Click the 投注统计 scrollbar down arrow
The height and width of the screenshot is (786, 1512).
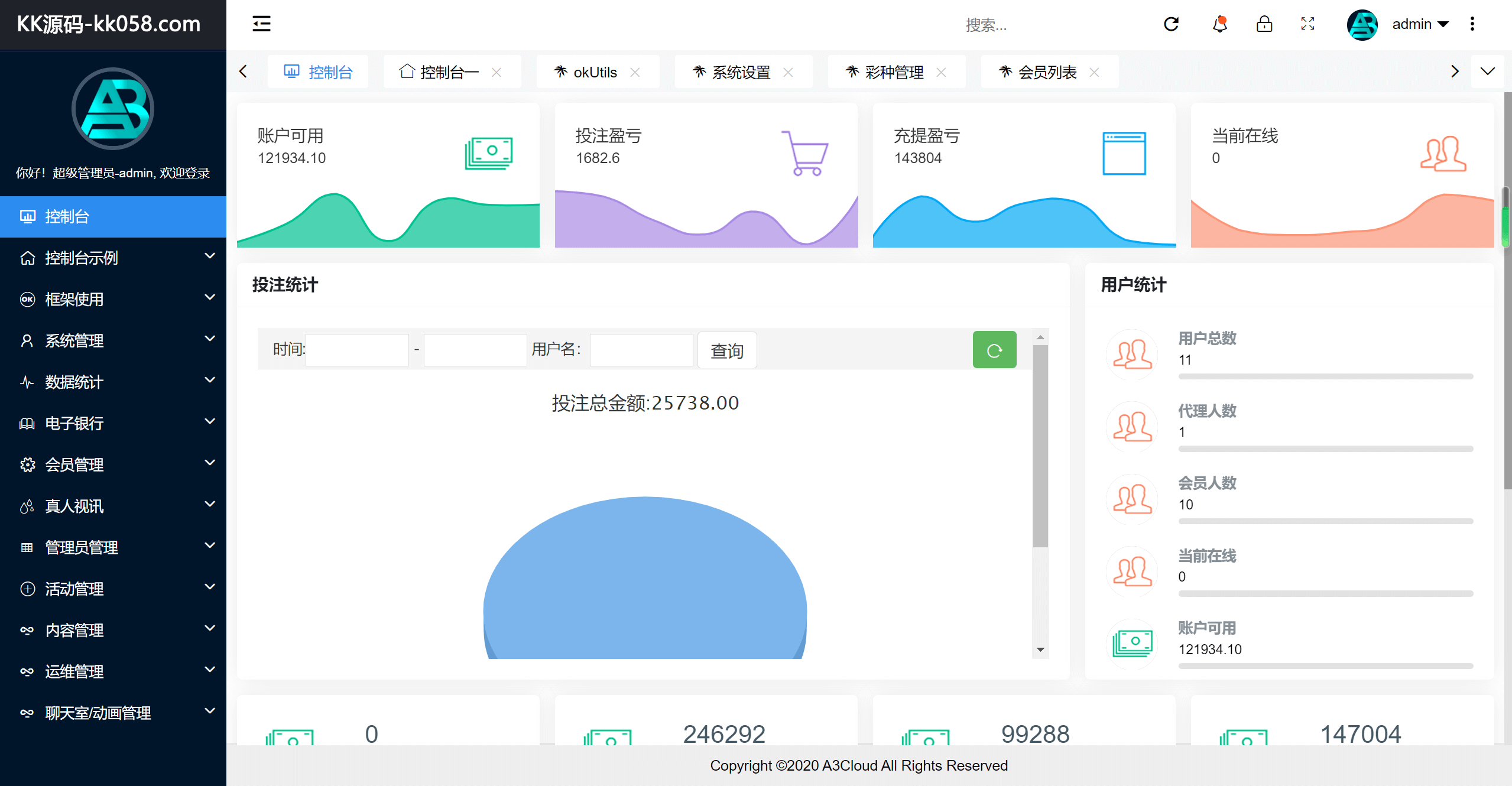click(x=1040, y=649)
